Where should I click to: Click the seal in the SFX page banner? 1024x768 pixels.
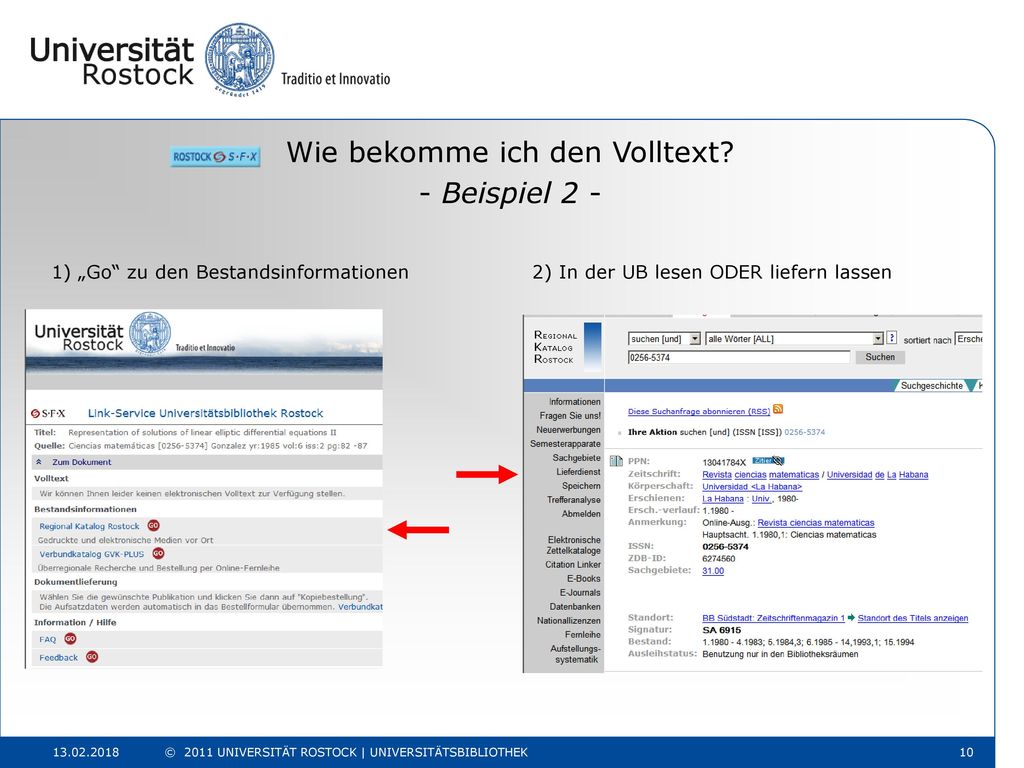click(x=150, y=333)
